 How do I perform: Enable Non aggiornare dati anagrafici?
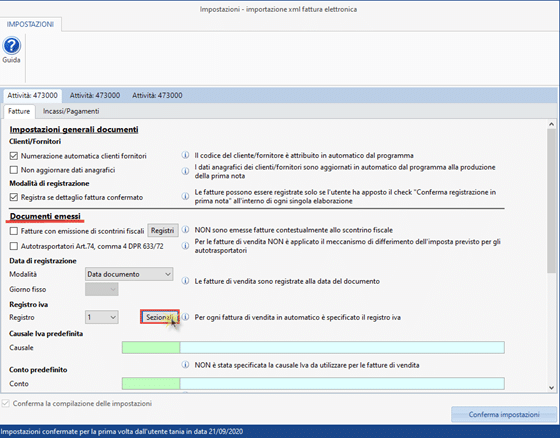click(x=14, y=170)
